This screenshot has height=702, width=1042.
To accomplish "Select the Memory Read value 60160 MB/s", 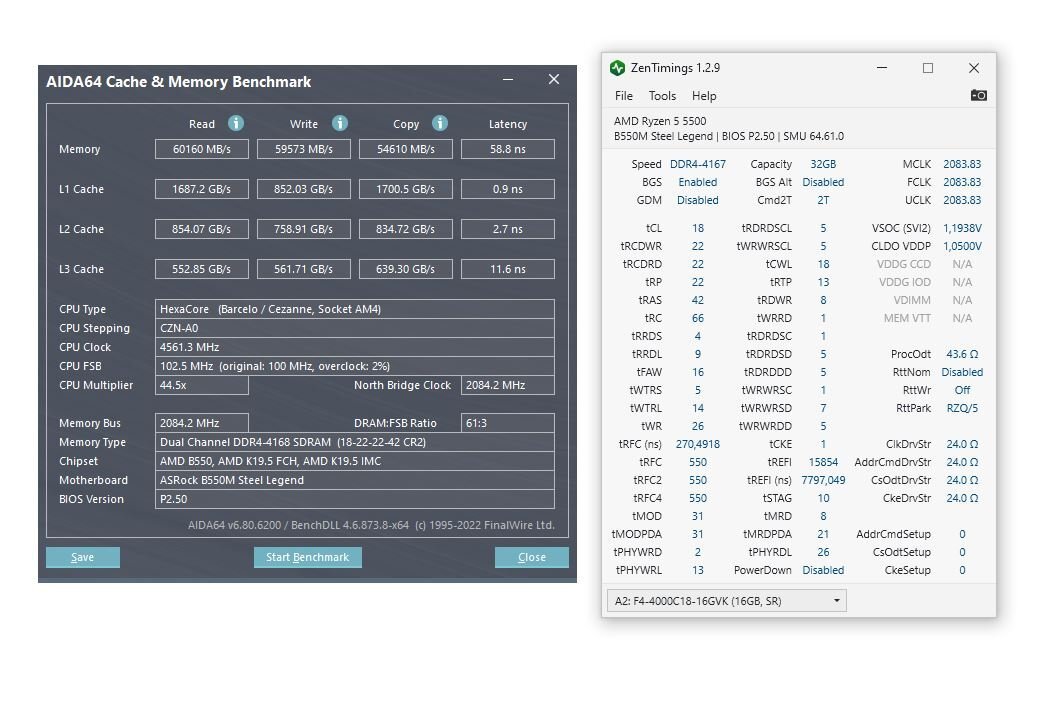I will click(202, 149).
